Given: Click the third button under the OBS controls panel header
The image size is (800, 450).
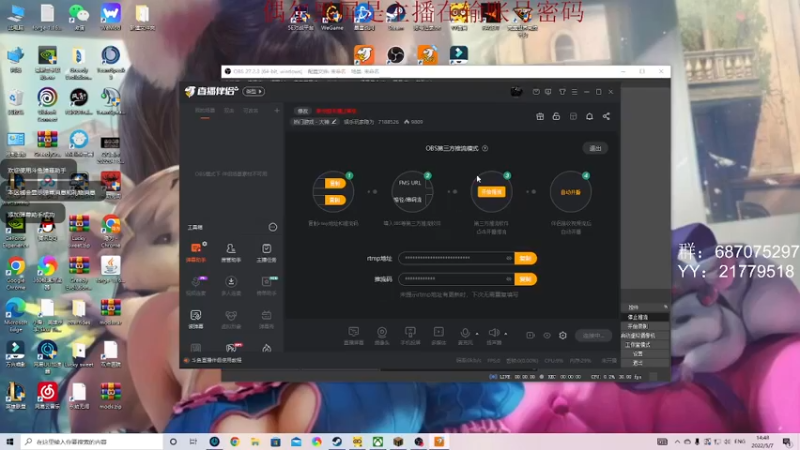Looking at the screenshot, I should [638, 336].
